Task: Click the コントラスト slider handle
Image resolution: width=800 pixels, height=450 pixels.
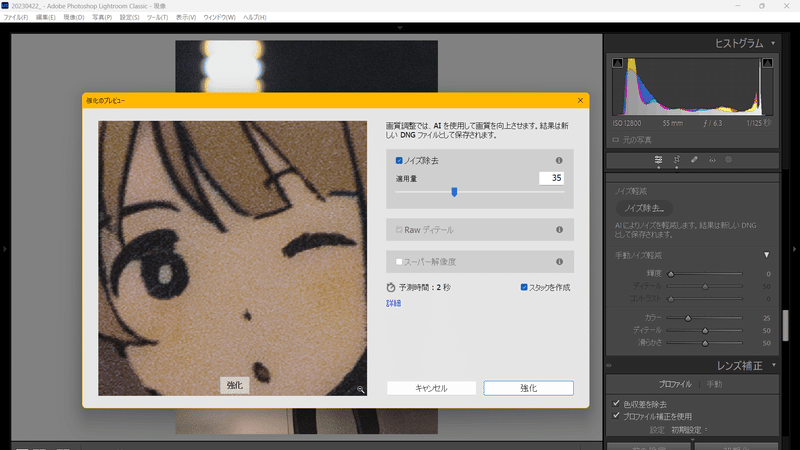Action: click(x=671, y=299)
